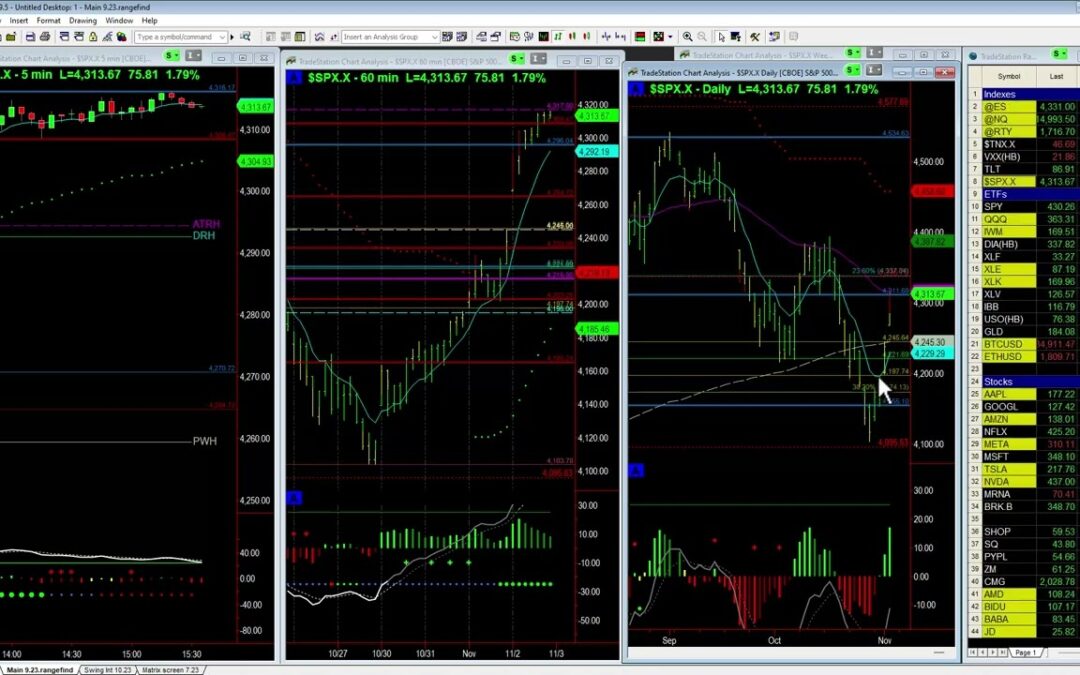Select the SPY row in ETFs section
Image resolution: width=1080 pixels, height=675 pixels.
[x=1024, y=207]
